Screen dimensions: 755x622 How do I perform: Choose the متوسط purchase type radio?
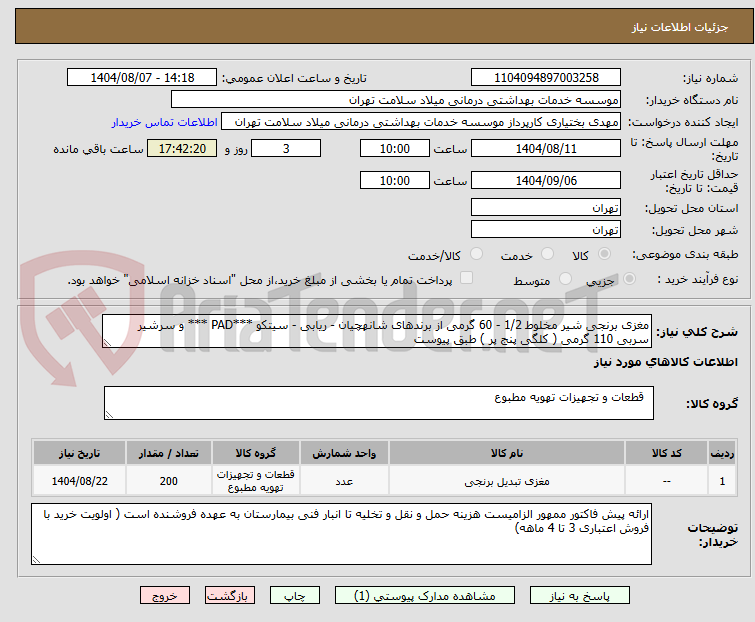coord(566,280)
